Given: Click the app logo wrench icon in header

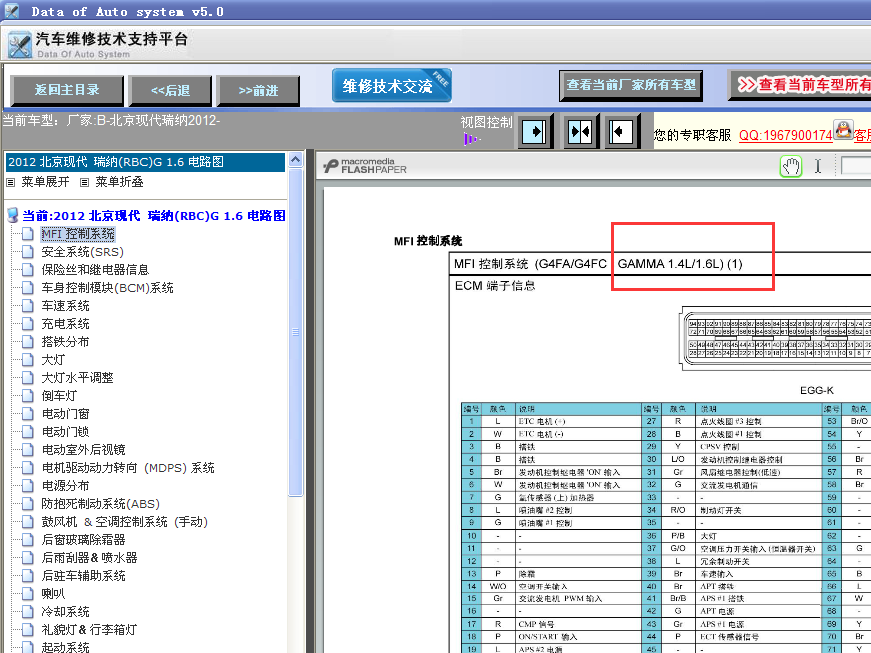Looking at the screenshot, I should 19,44.
